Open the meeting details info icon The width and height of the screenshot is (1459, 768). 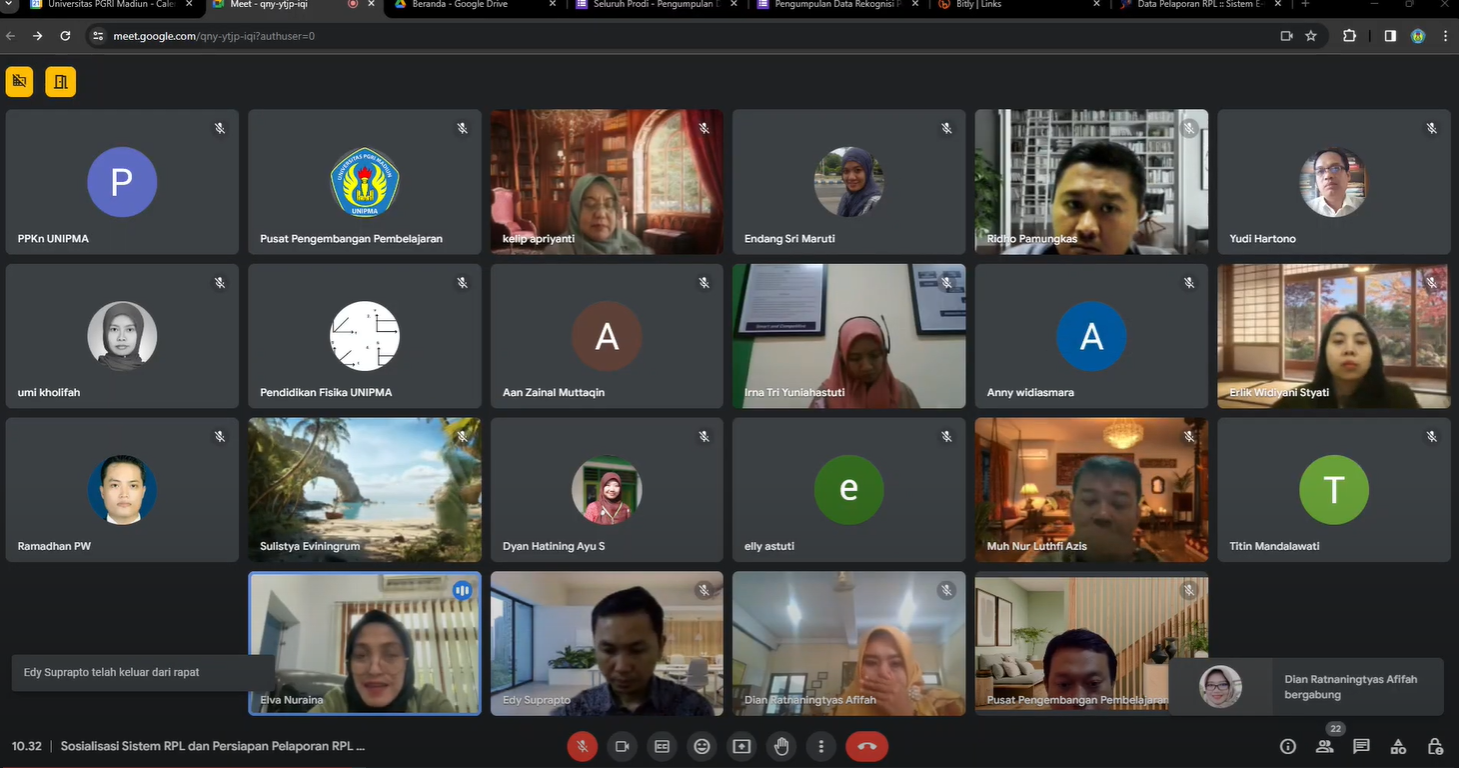click(x=1288, y=746)
